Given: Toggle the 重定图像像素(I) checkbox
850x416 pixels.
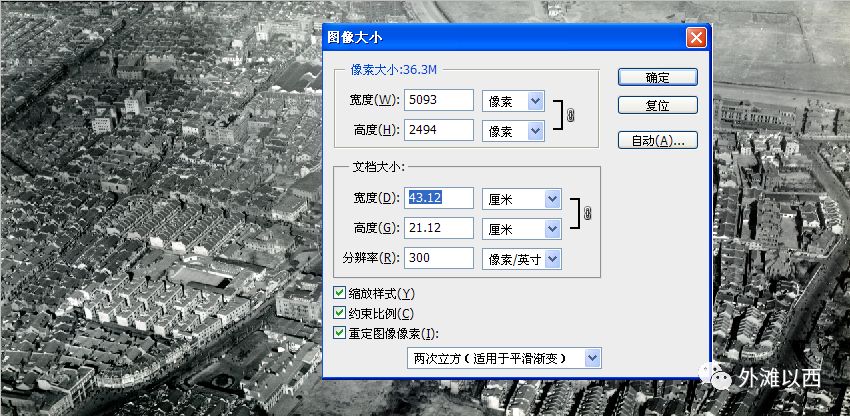Looking at the screenshot, I should click(x=339, y=332).
